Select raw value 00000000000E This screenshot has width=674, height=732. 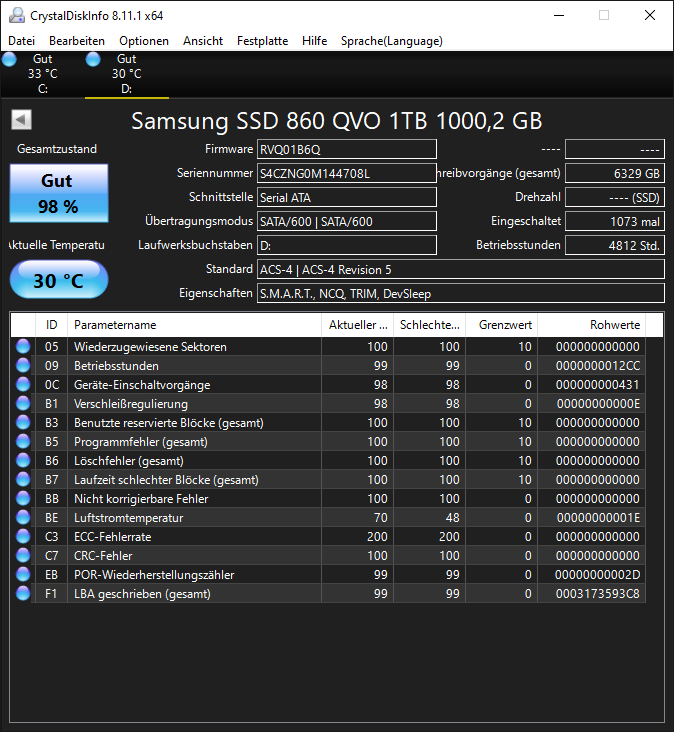pyautogui.click(x=598, y=404)
